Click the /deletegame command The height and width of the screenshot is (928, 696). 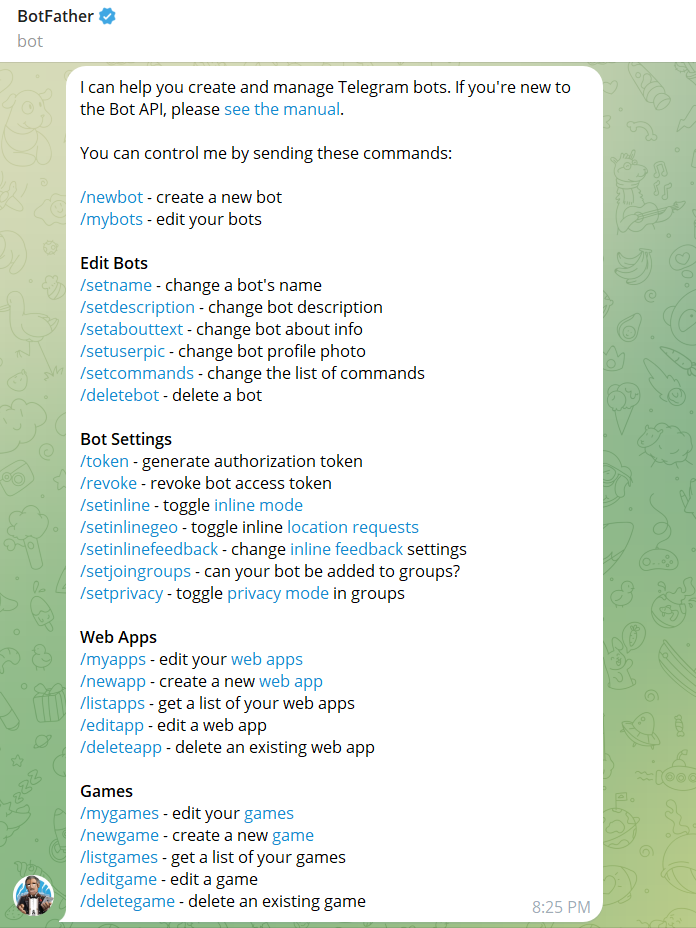click(x=127, y=901)
